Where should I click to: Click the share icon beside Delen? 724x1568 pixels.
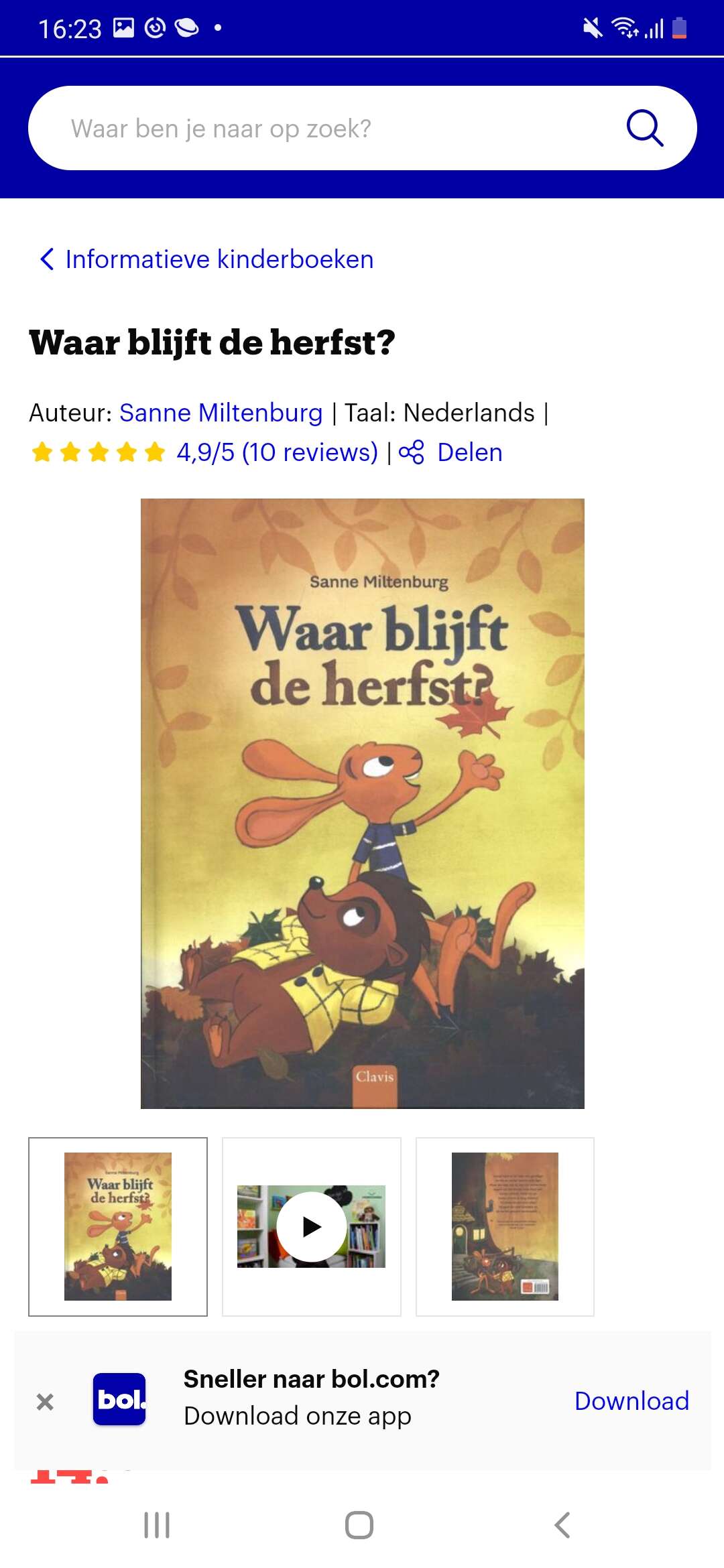(x=412, y=452)
